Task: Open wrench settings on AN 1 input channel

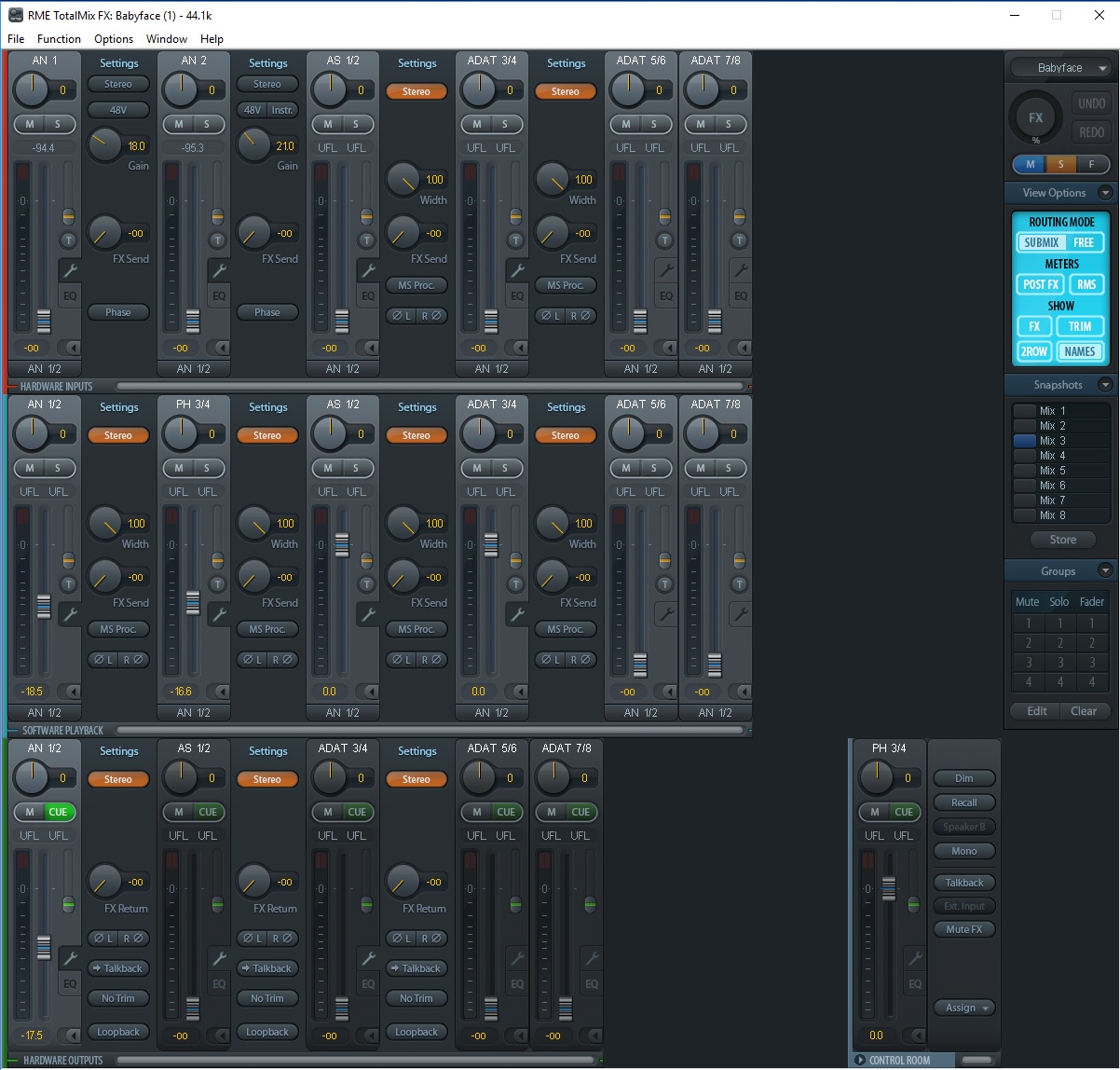Action: (x=70, y=270)
